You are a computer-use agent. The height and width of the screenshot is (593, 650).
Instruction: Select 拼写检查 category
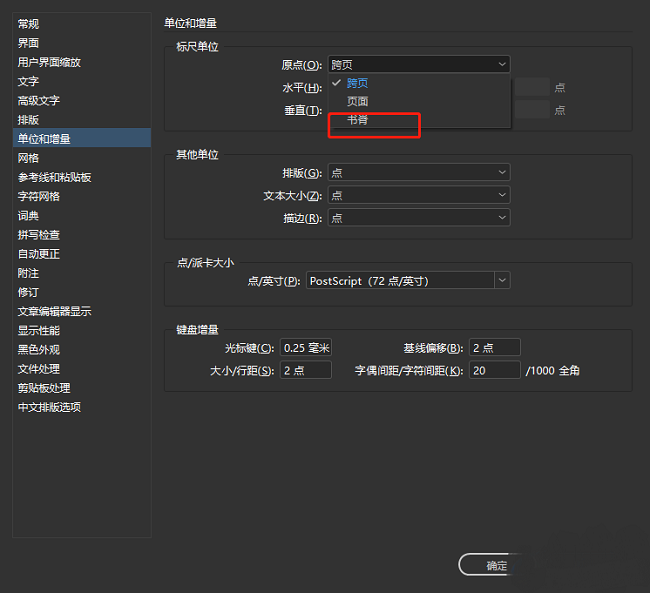(82, 235)
